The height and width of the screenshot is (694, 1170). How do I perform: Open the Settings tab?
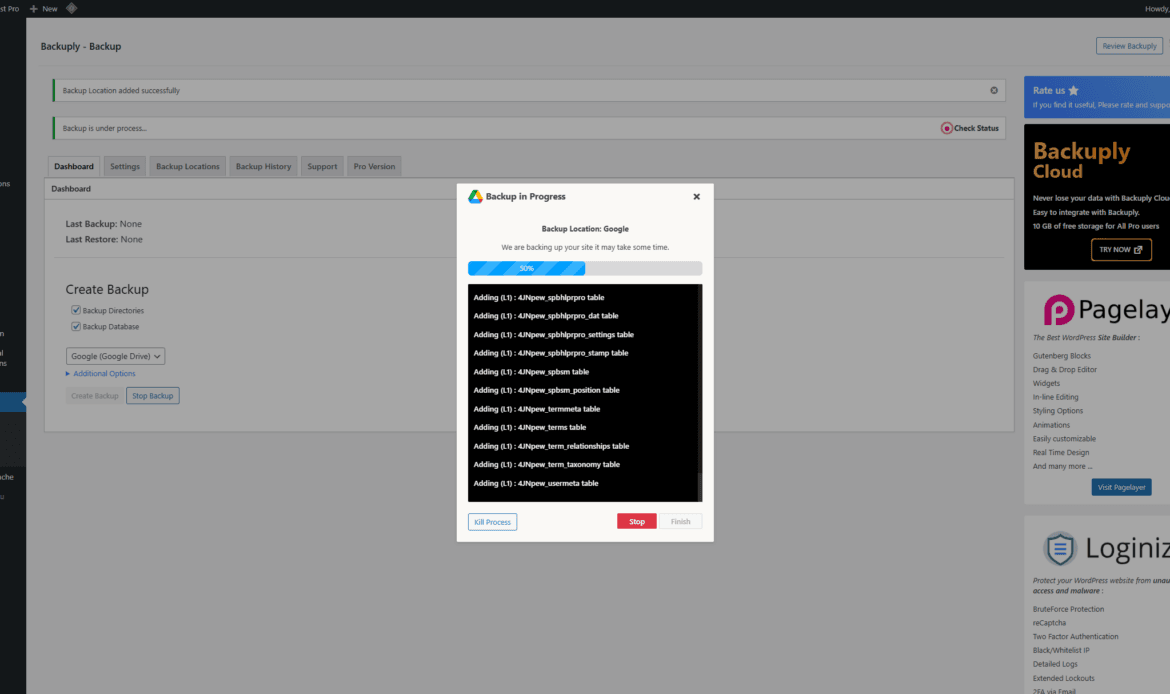124,166
